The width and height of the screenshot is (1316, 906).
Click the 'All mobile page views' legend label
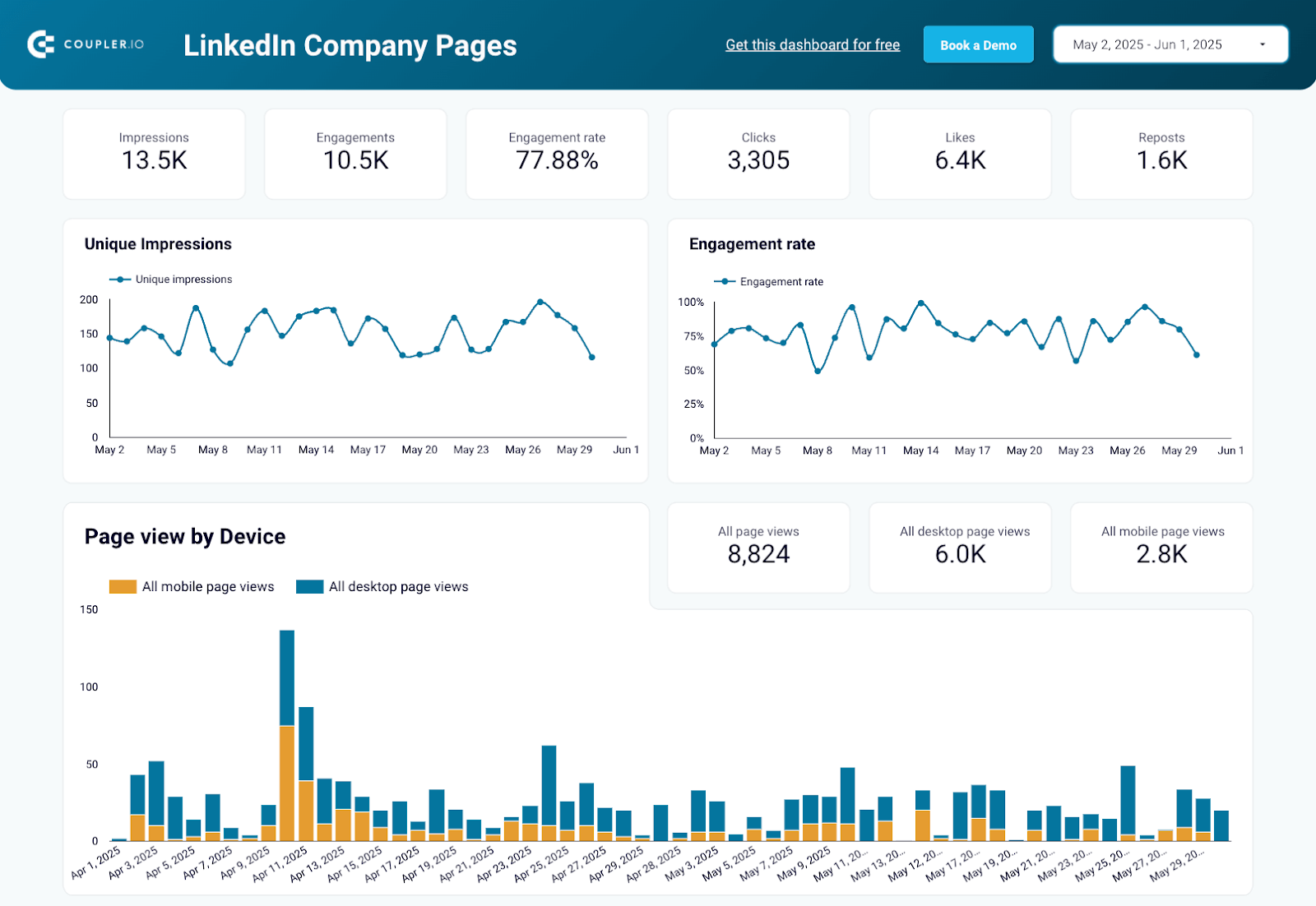(x=208, y=587)
